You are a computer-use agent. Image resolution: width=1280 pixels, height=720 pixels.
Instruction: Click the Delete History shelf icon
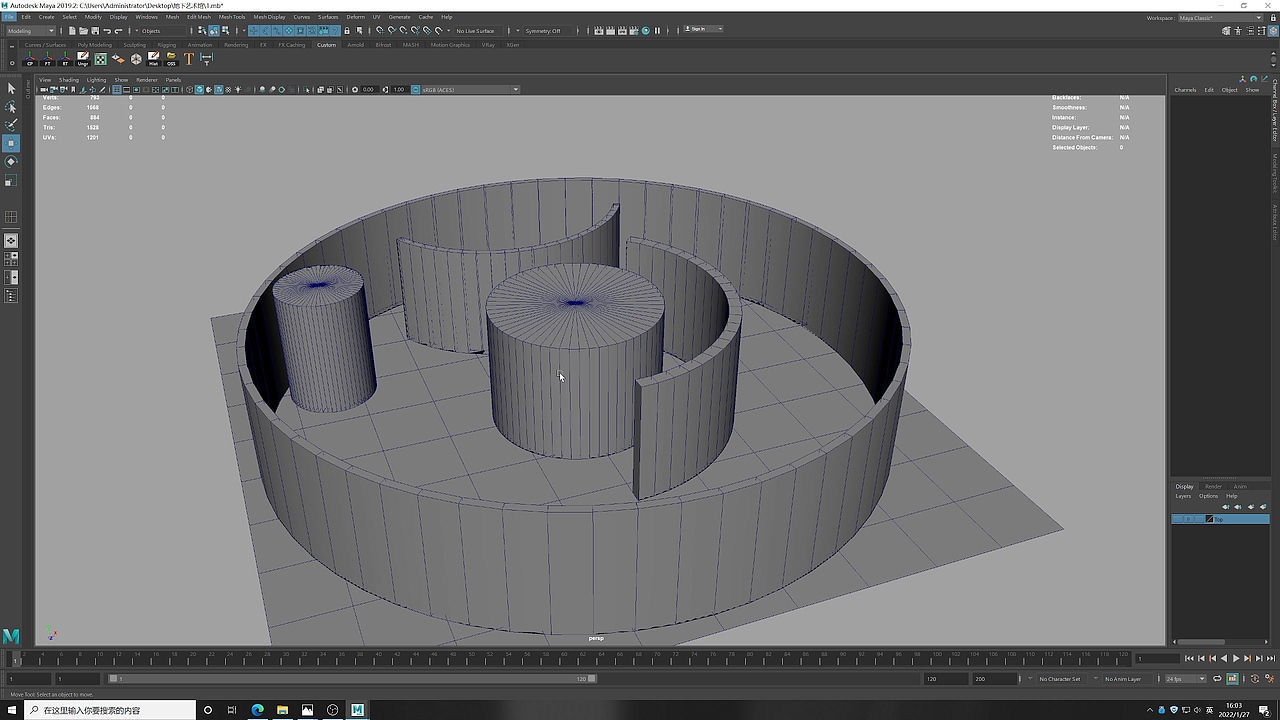[x=153, y=59]
